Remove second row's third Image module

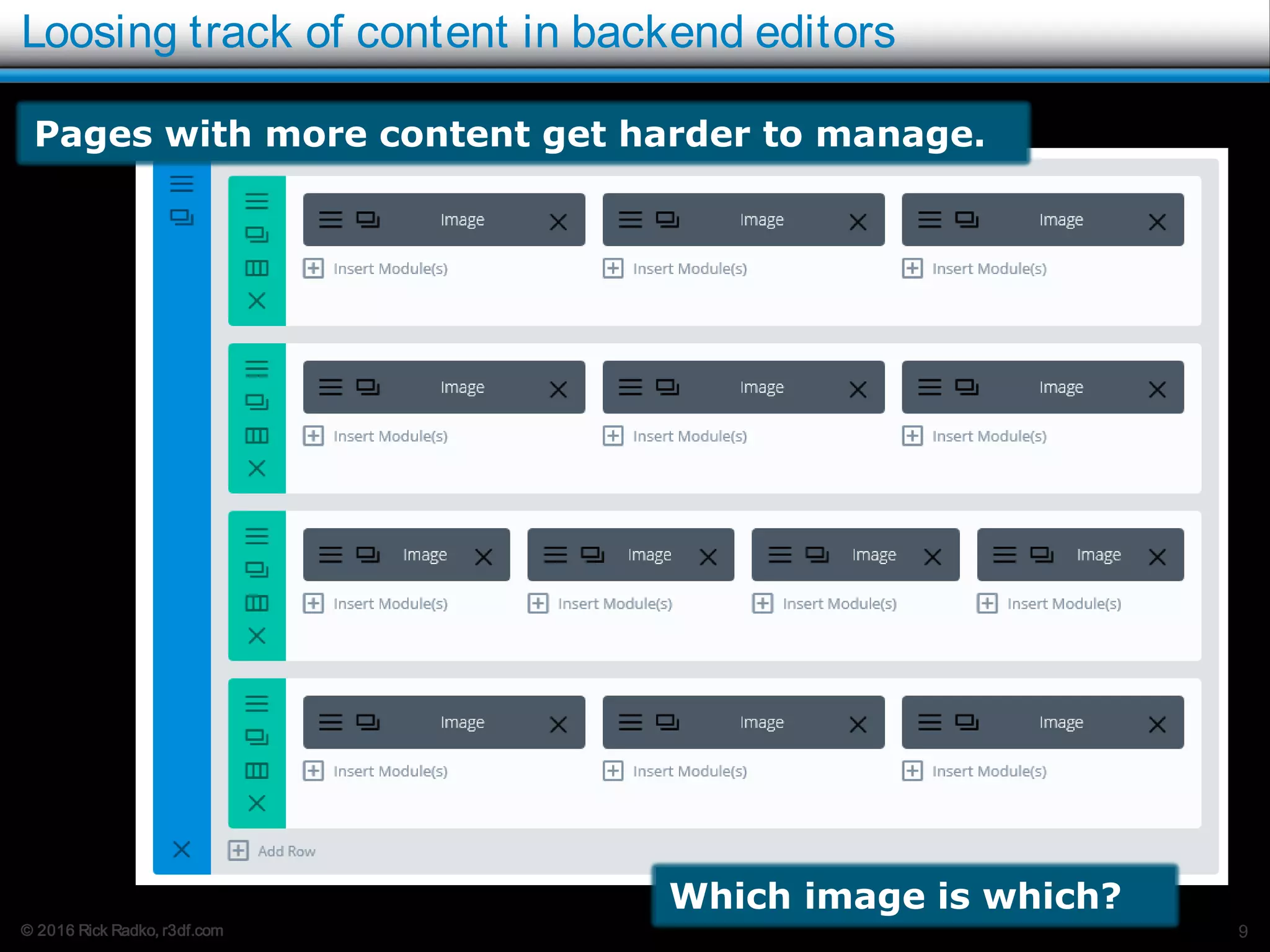(1157, 389)
